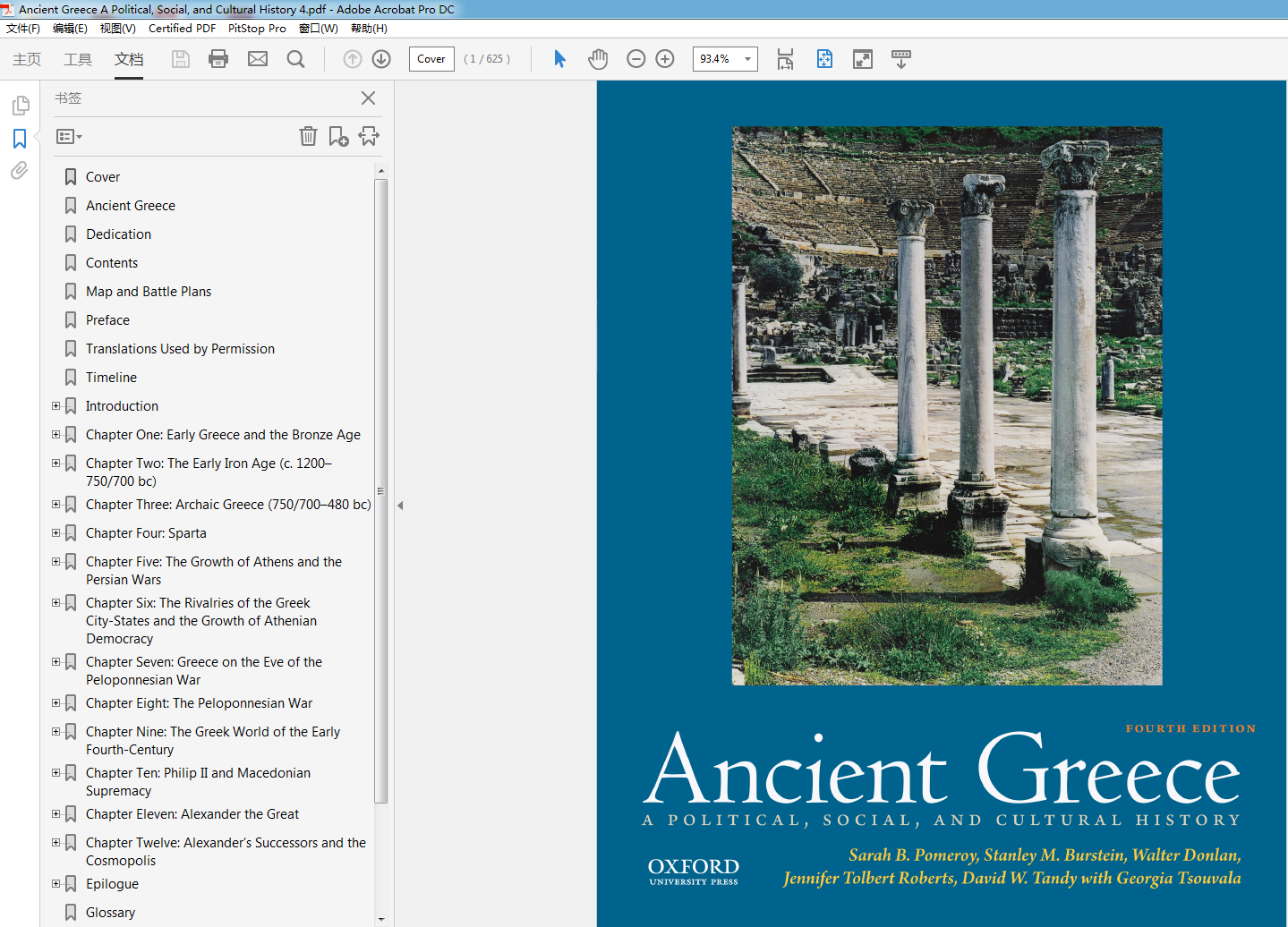This screenshot has width=1288, height=927.
Task: Open the 帮助(H) menu
Action: tap(369, 29)
